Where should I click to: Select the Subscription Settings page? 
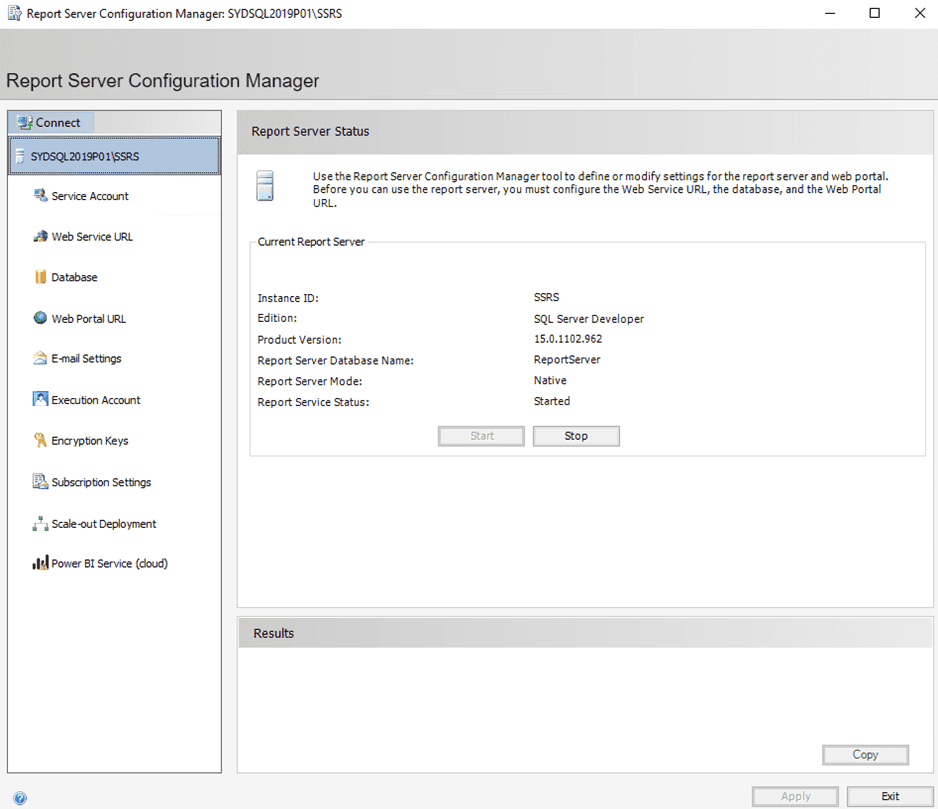[x=101, y=482]
